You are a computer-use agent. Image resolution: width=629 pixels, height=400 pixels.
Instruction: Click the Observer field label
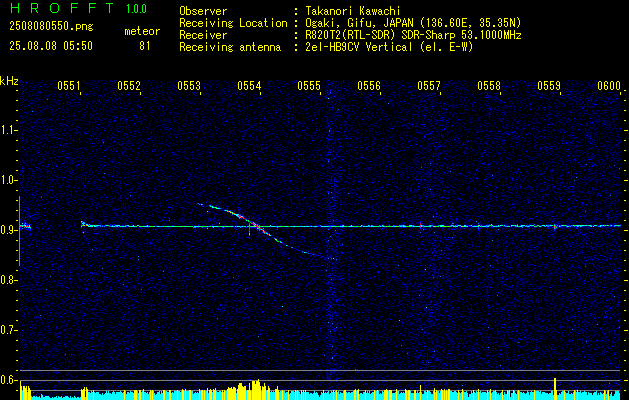point(203,11)
